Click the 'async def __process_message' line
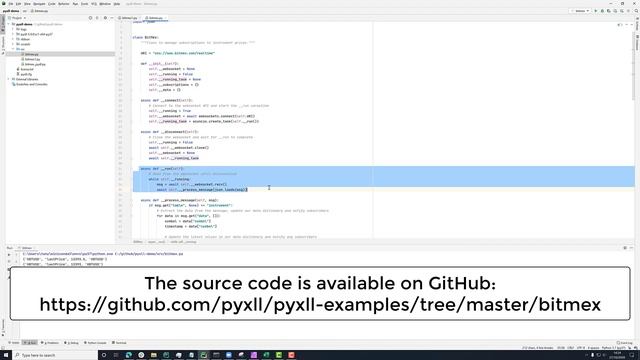Screen dimensions: 640x360 [x=180, y=200]
